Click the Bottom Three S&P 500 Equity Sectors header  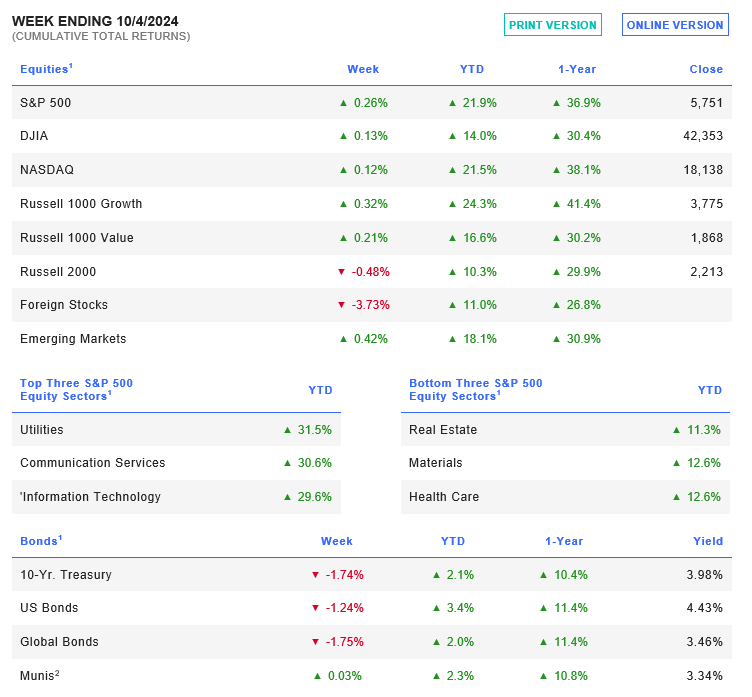pyautogui.click(x=476, y=390)
